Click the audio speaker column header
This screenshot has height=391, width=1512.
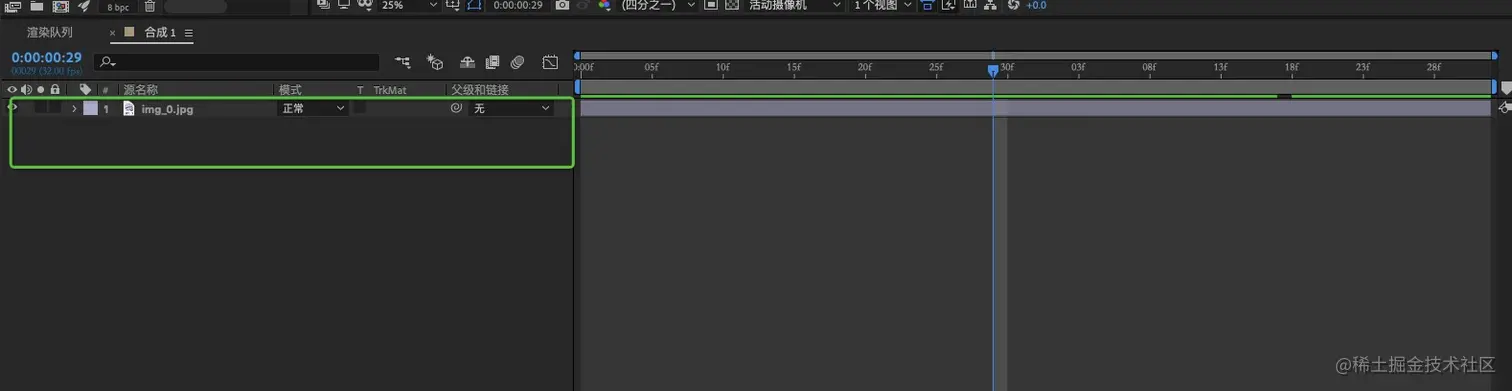pos(26,90)
